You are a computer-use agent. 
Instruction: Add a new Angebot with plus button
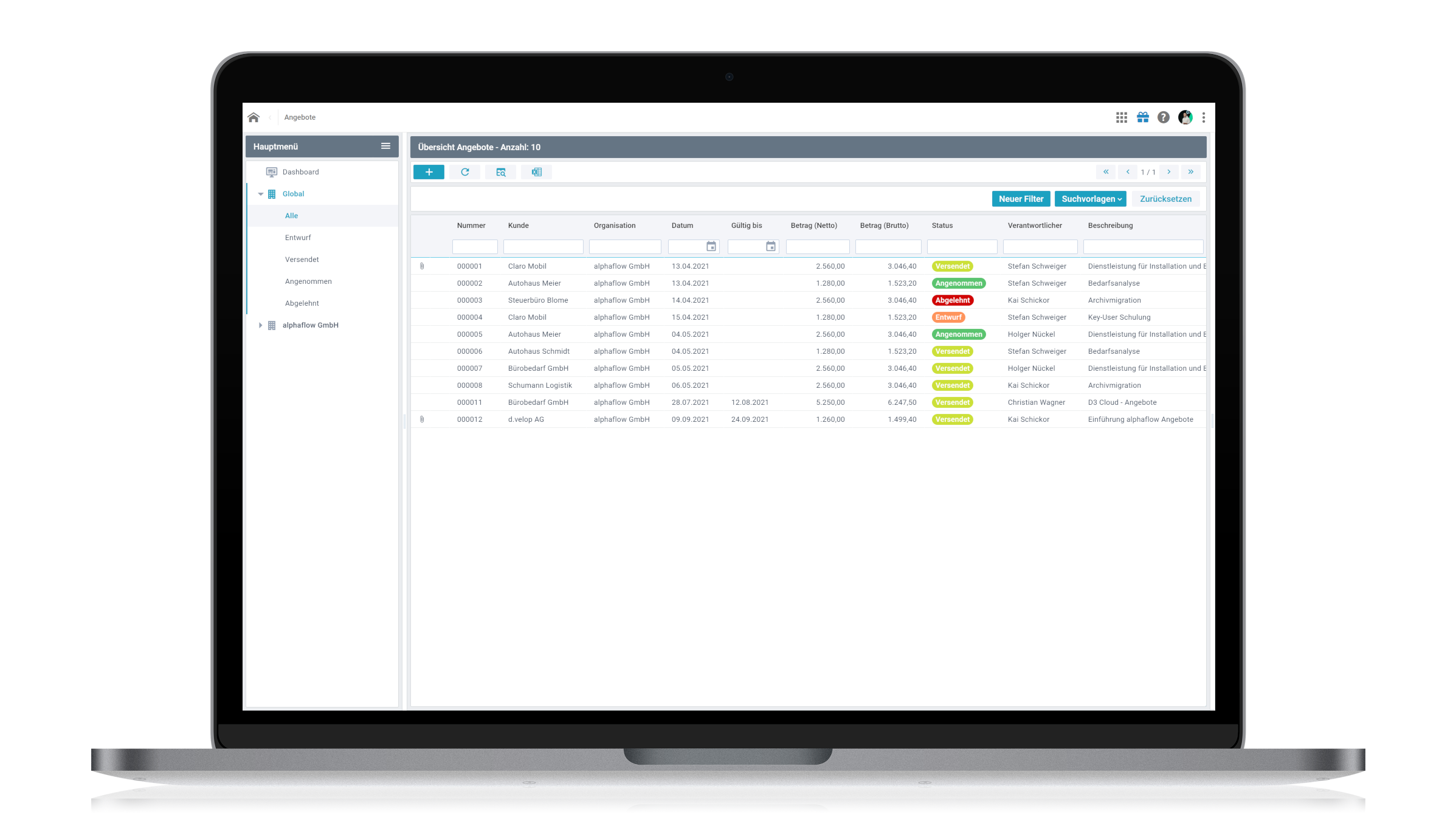429,172
